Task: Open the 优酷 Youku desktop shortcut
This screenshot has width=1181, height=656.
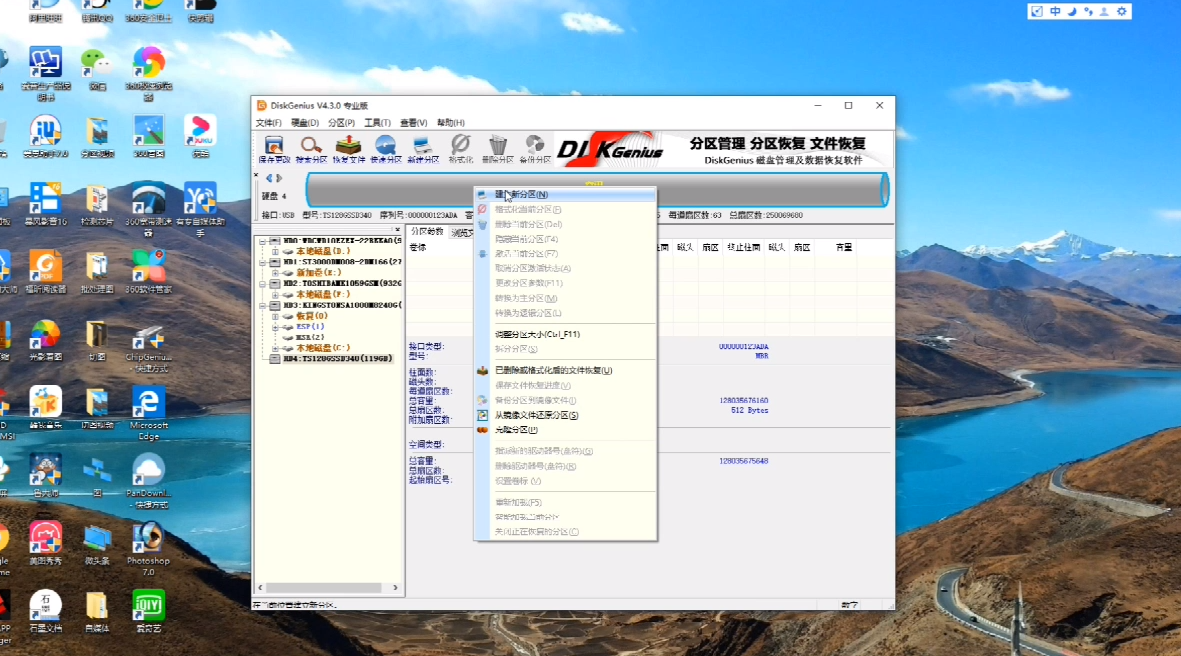Action: (200, 136)
